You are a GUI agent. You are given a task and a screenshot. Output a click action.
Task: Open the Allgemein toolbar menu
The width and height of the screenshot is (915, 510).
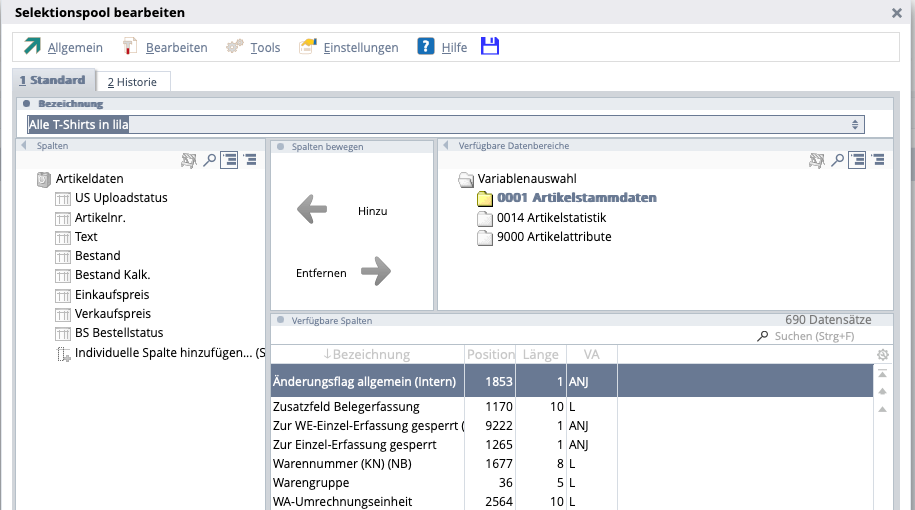click(63, 47)
